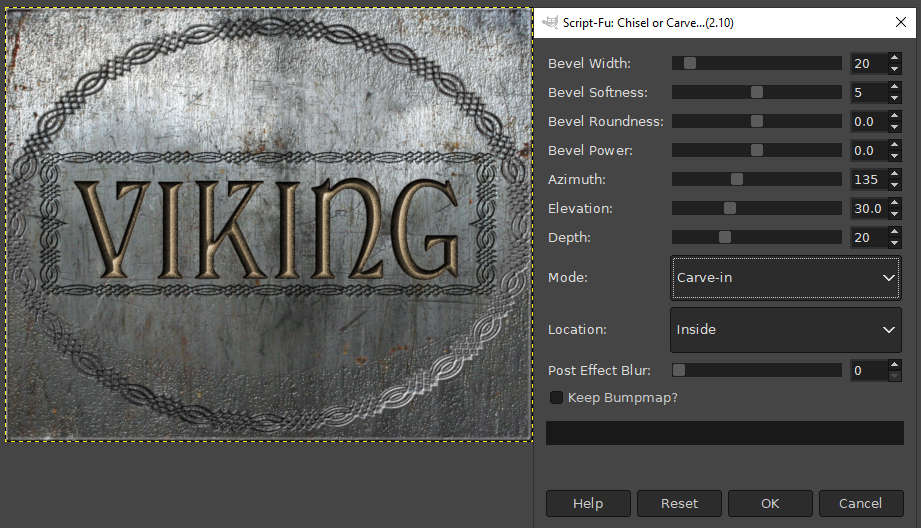Reset the script parameters to defaults
The image size is (921, 528).
pos(679,503)
